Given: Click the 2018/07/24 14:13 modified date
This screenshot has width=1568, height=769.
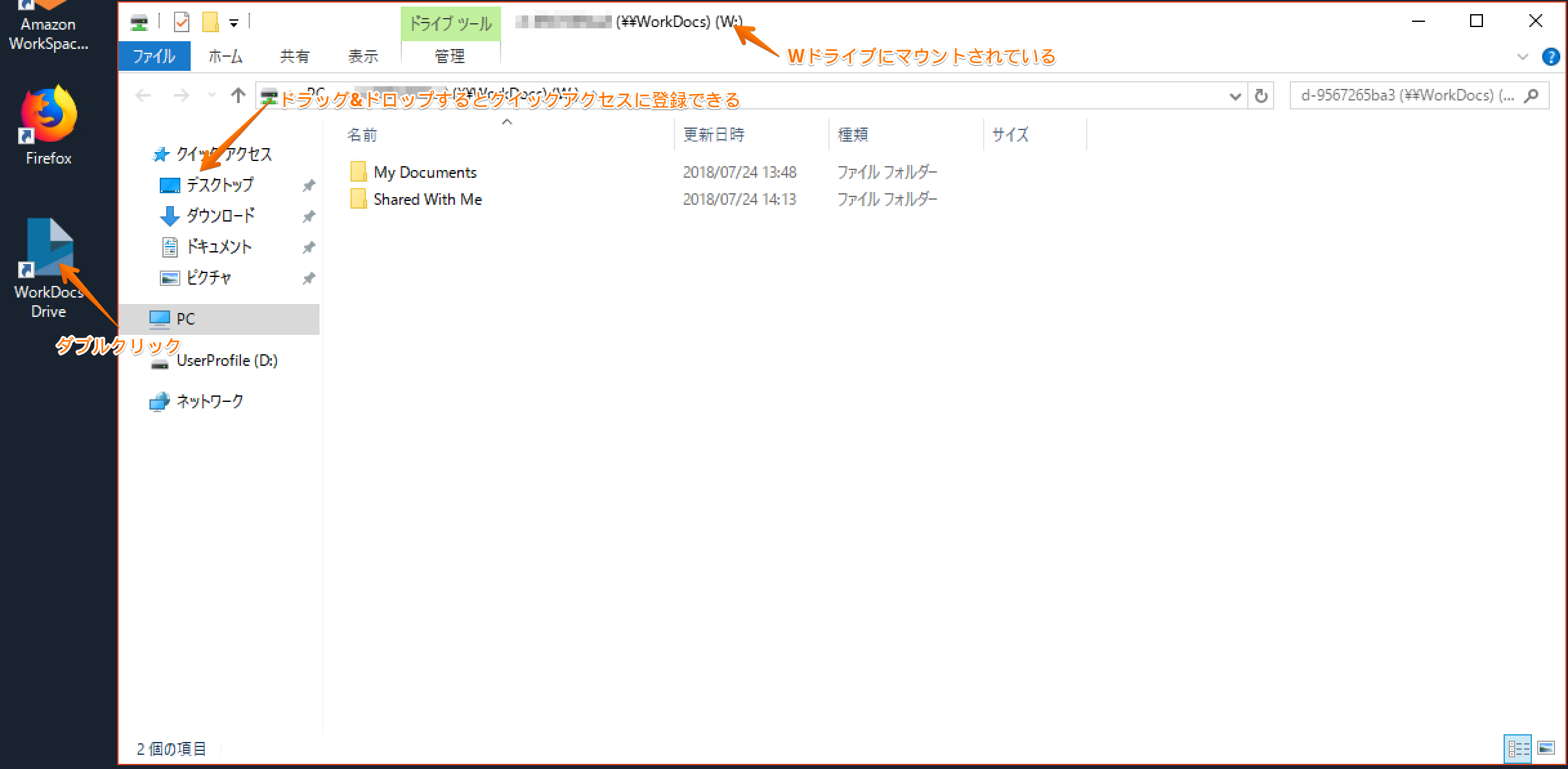Looking at the screenshot, I should pos(740,200).
